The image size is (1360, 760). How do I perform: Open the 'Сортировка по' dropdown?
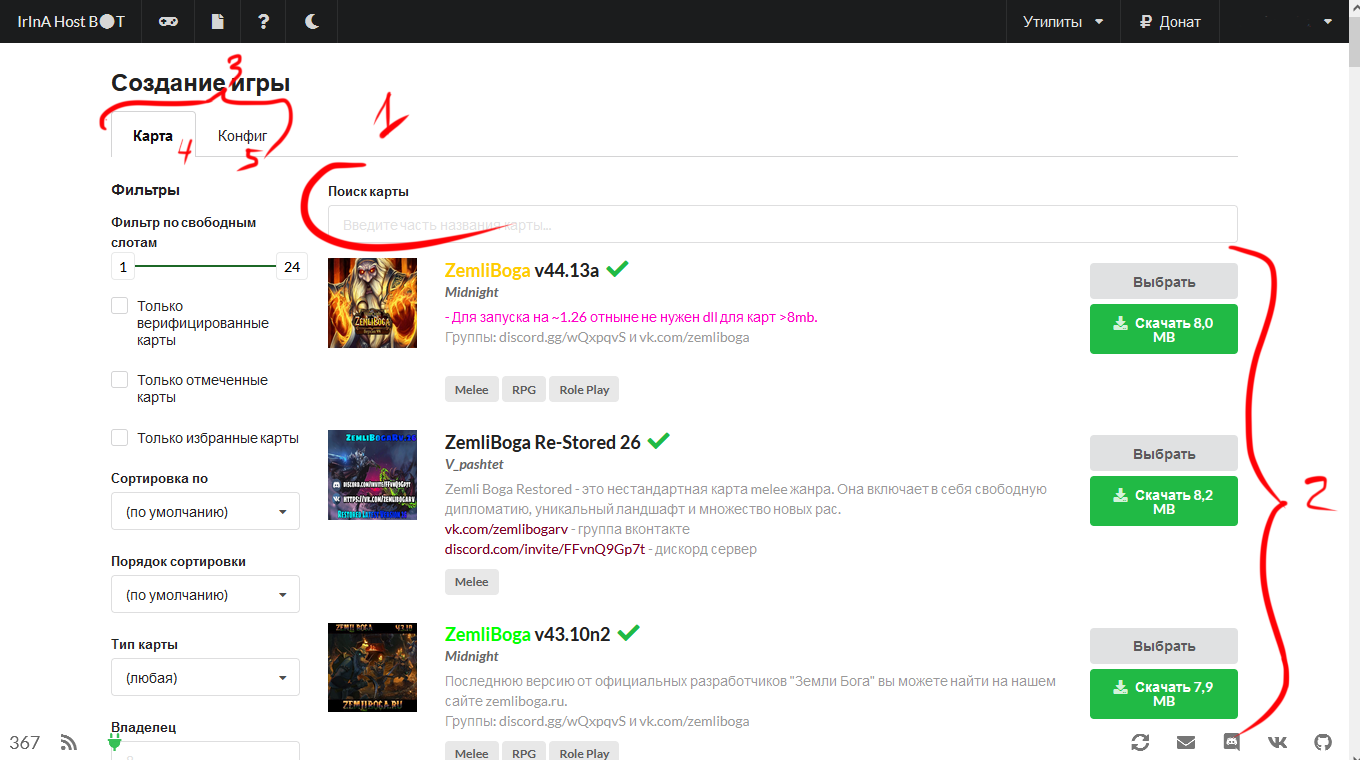[x=205, y=512]
